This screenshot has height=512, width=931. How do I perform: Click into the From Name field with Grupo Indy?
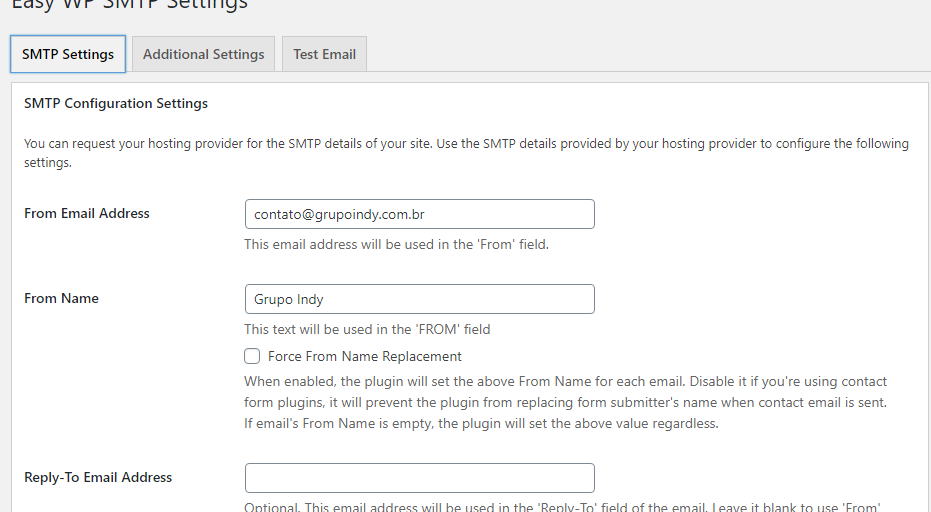(419, 299)
